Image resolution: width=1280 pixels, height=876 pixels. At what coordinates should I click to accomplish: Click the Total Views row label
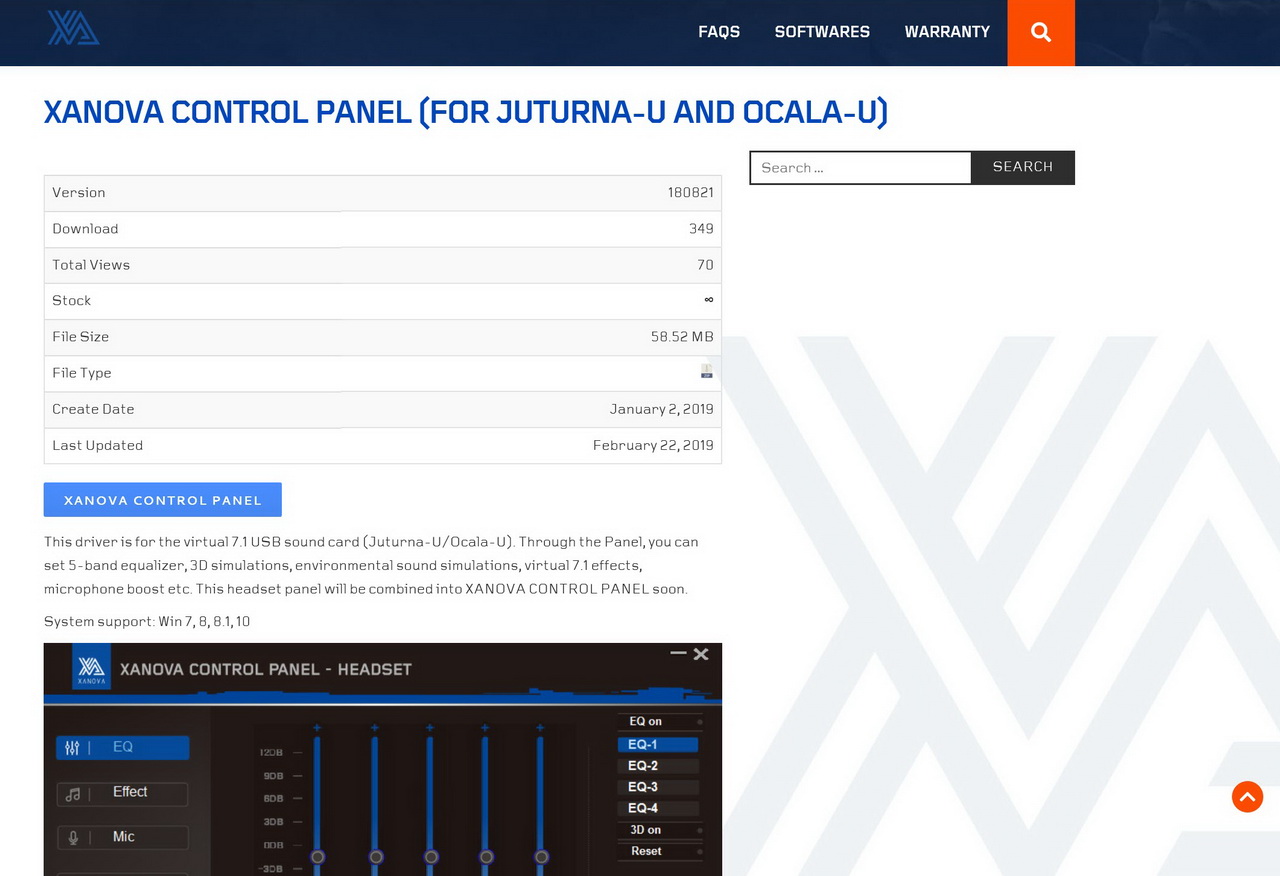(x=91, y=264)
